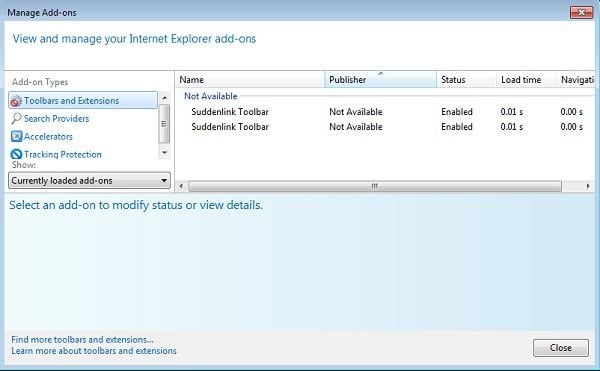Sort list by the Publisher column header

pyautogui.click(x=380, y=80)
